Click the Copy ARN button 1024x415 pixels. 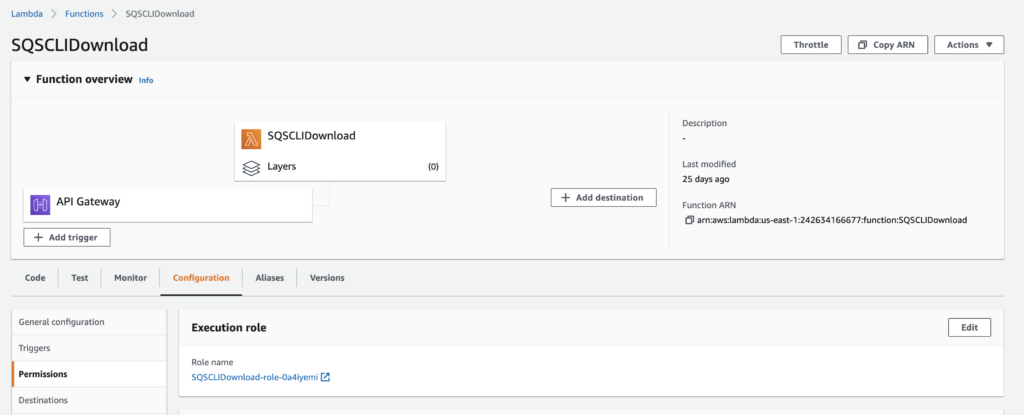[x=888, y=45]
